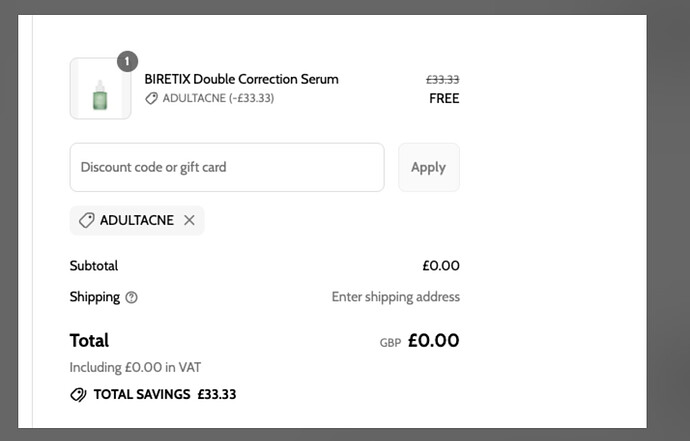Click the Subtotal £0.00 amount
Image resolution: width=690 pixels, height=441 pixels.
(x=440, y=266)
